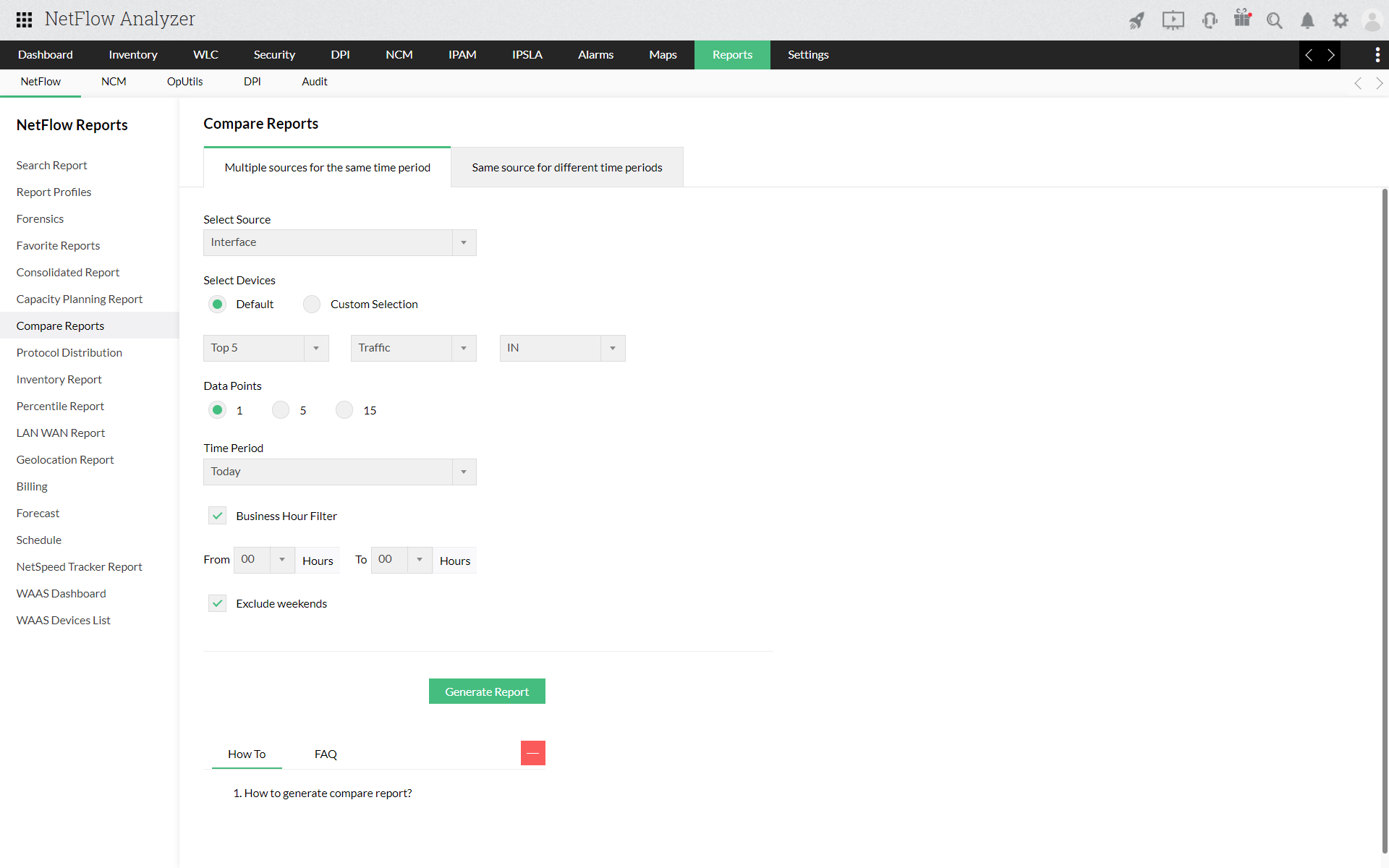
Task: Collapse help panel with red minus button
Action: pos(532,753)
